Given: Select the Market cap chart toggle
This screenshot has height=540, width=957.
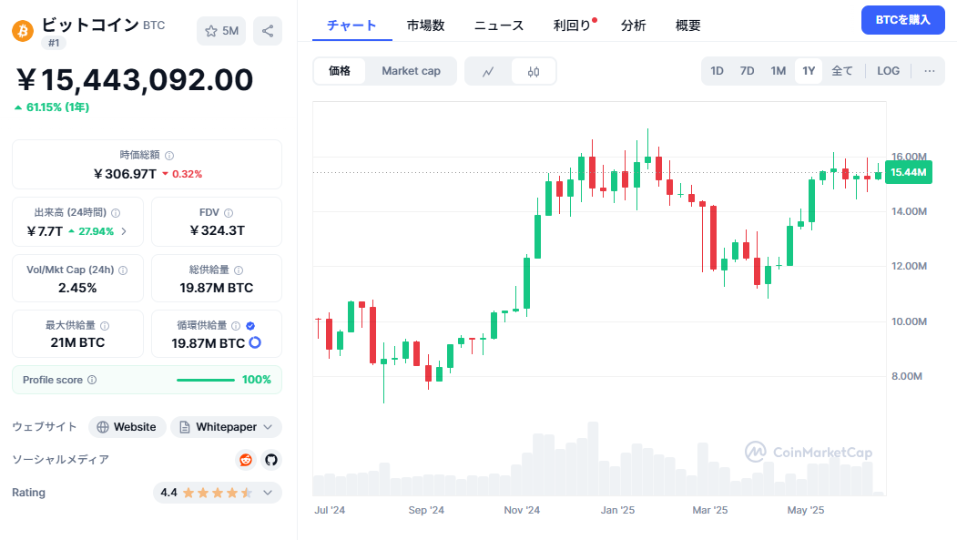Looking at the screenshot, I should [x=411, y=71].
